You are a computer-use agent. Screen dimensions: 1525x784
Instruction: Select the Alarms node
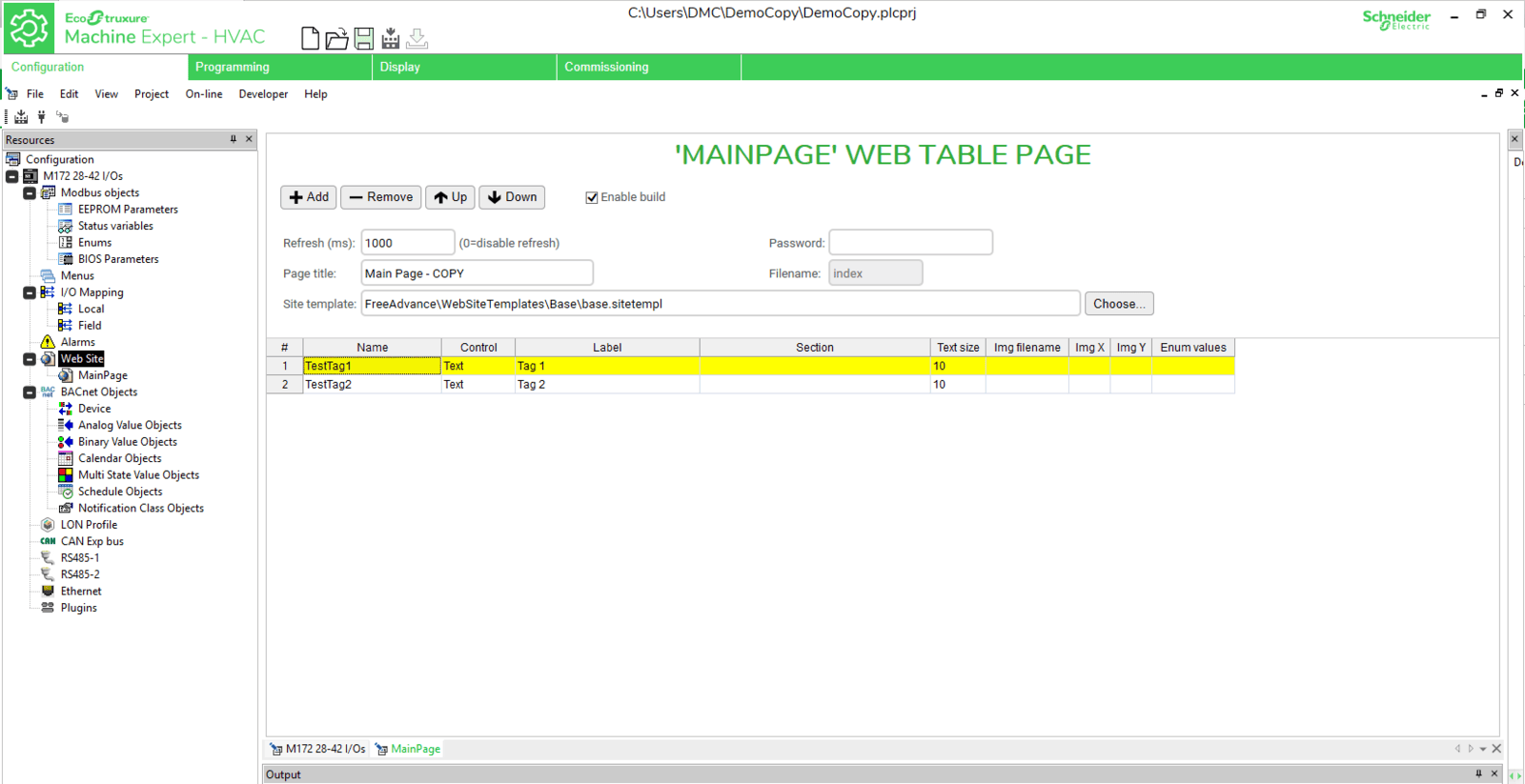point(78,342)
